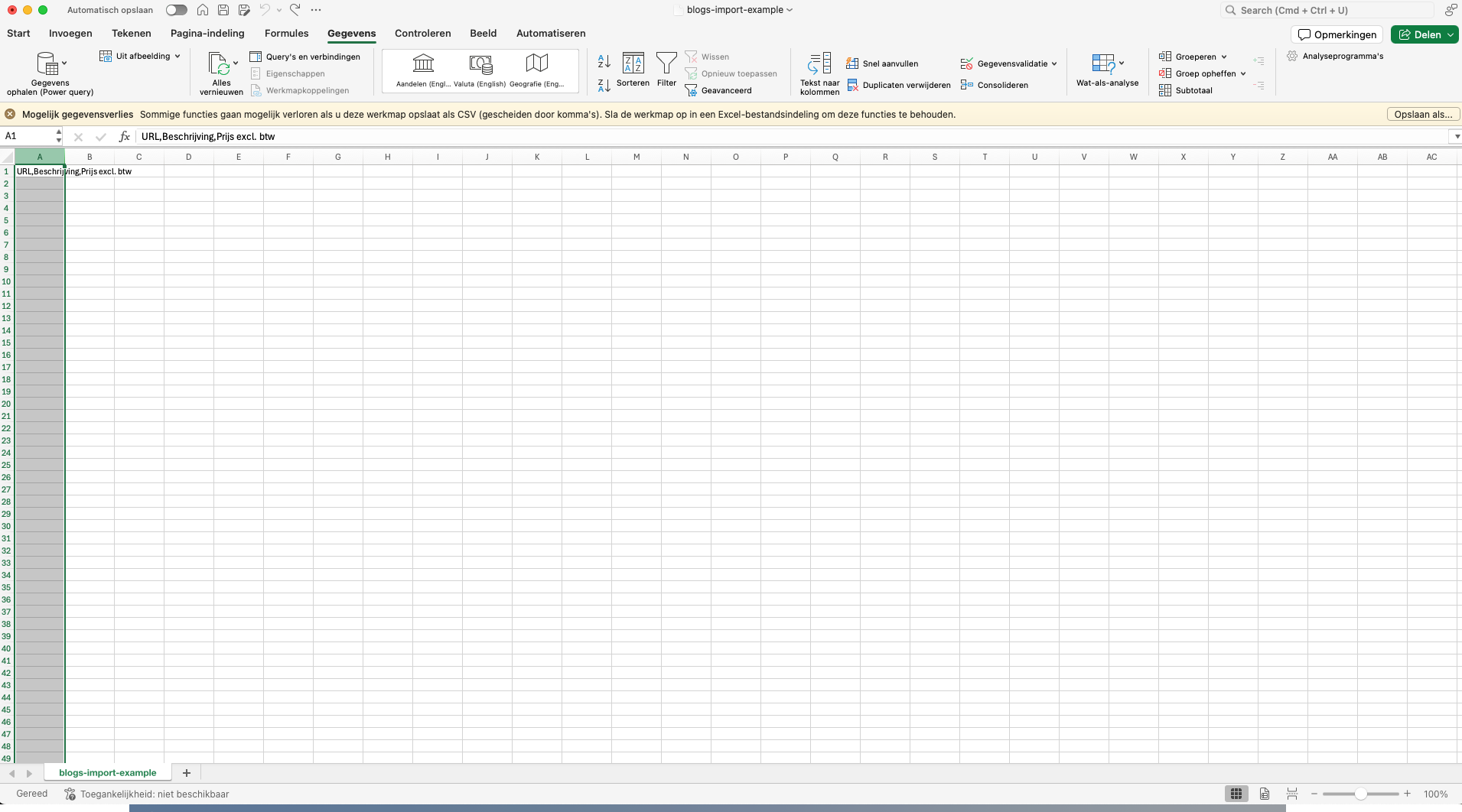Click the Save As icon with pencil
Screen dimensions: 1462x812
(x=244, y=10)
